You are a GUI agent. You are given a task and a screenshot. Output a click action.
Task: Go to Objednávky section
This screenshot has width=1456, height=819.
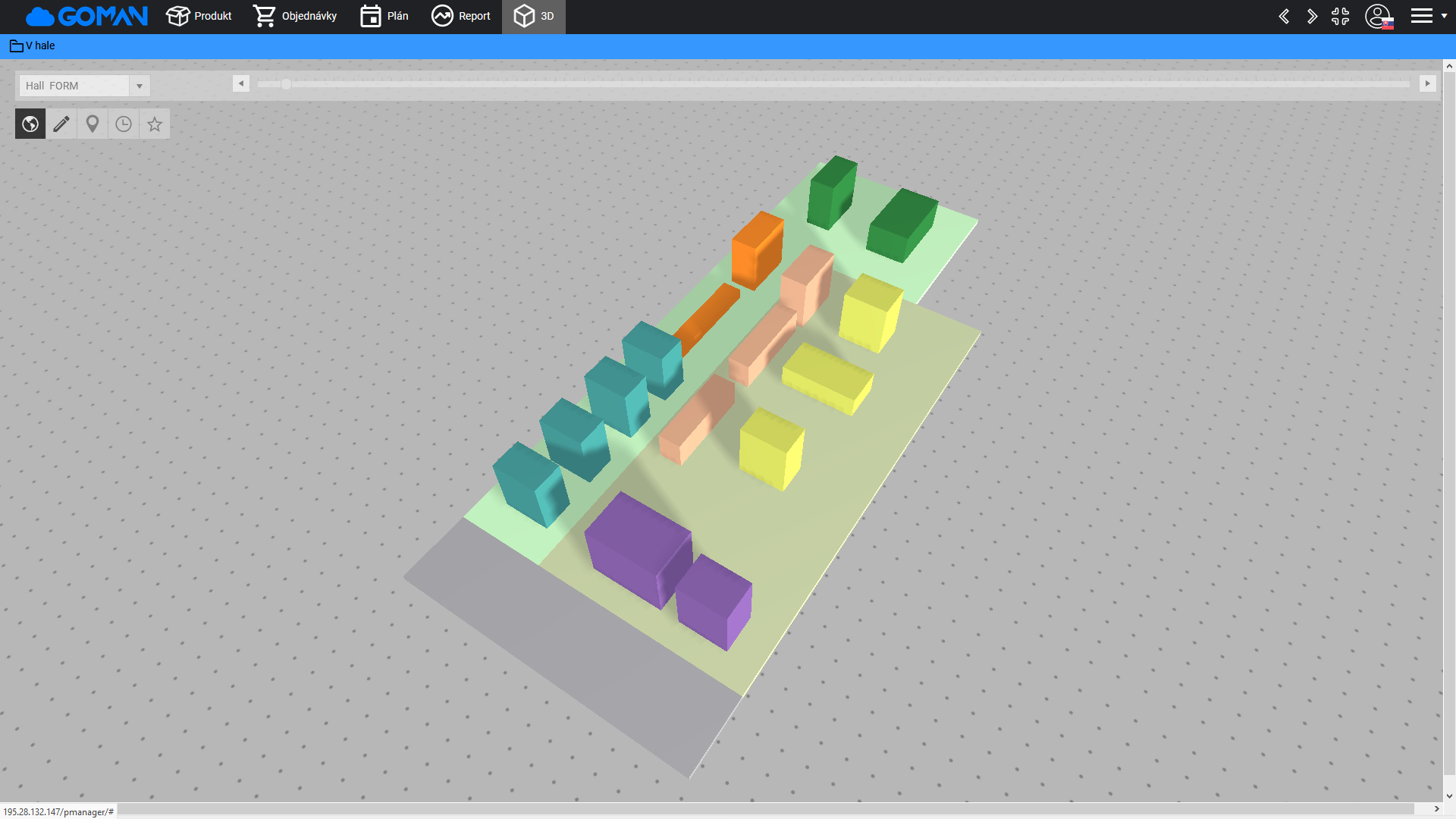[296, 16]
